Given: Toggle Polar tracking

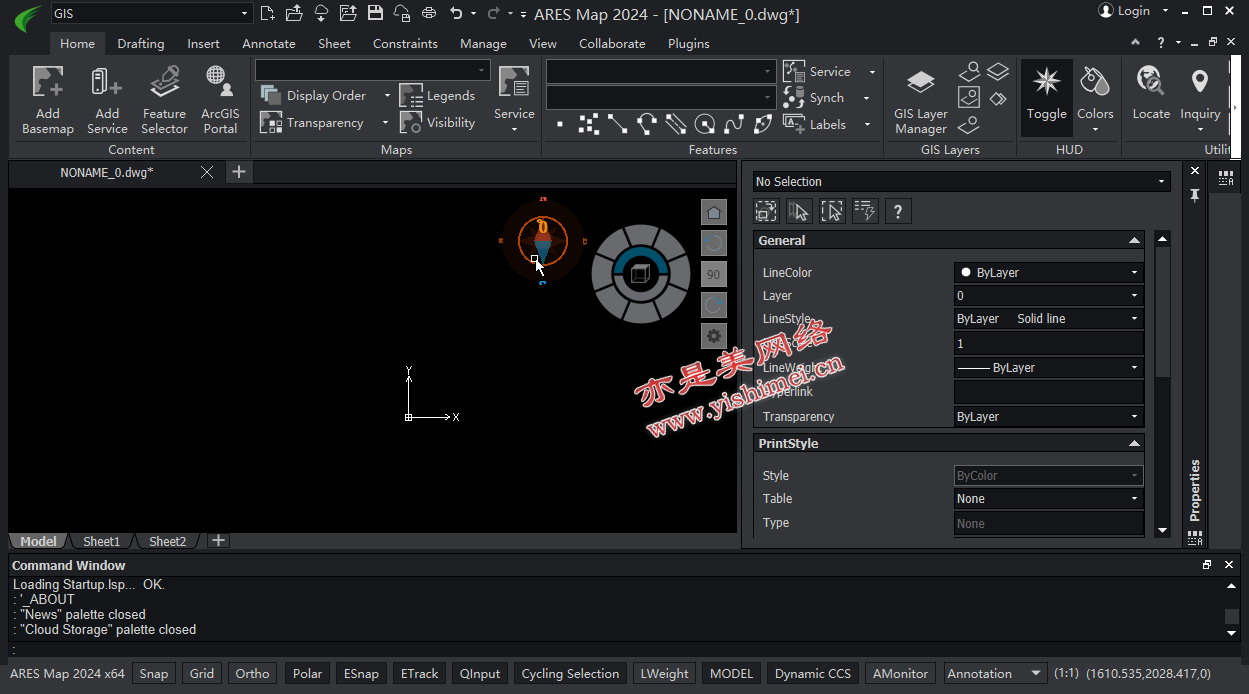Looking at the screenshot, I should coord(307,674).
